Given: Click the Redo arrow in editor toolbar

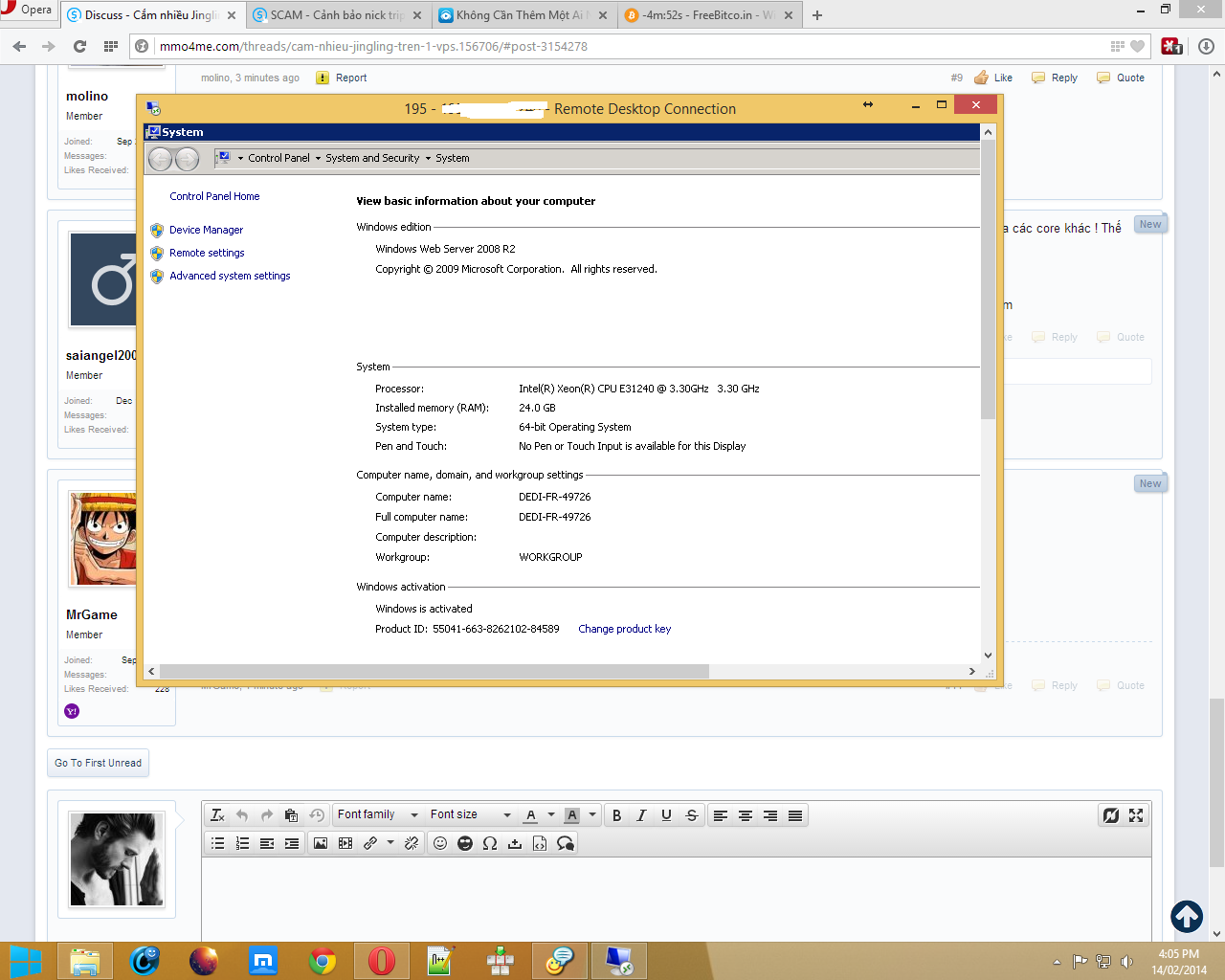Looking at the screenshot, I should (267, 815).
